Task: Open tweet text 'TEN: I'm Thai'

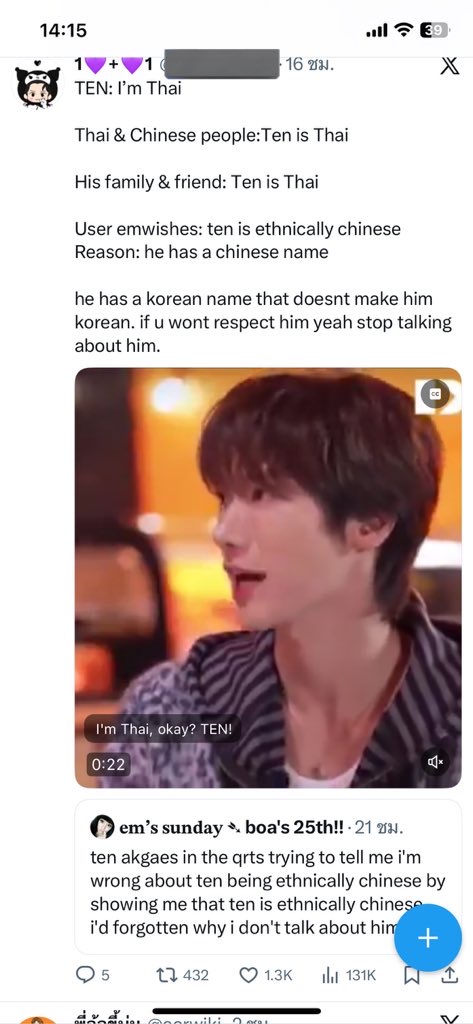Action: click(128, 88)
